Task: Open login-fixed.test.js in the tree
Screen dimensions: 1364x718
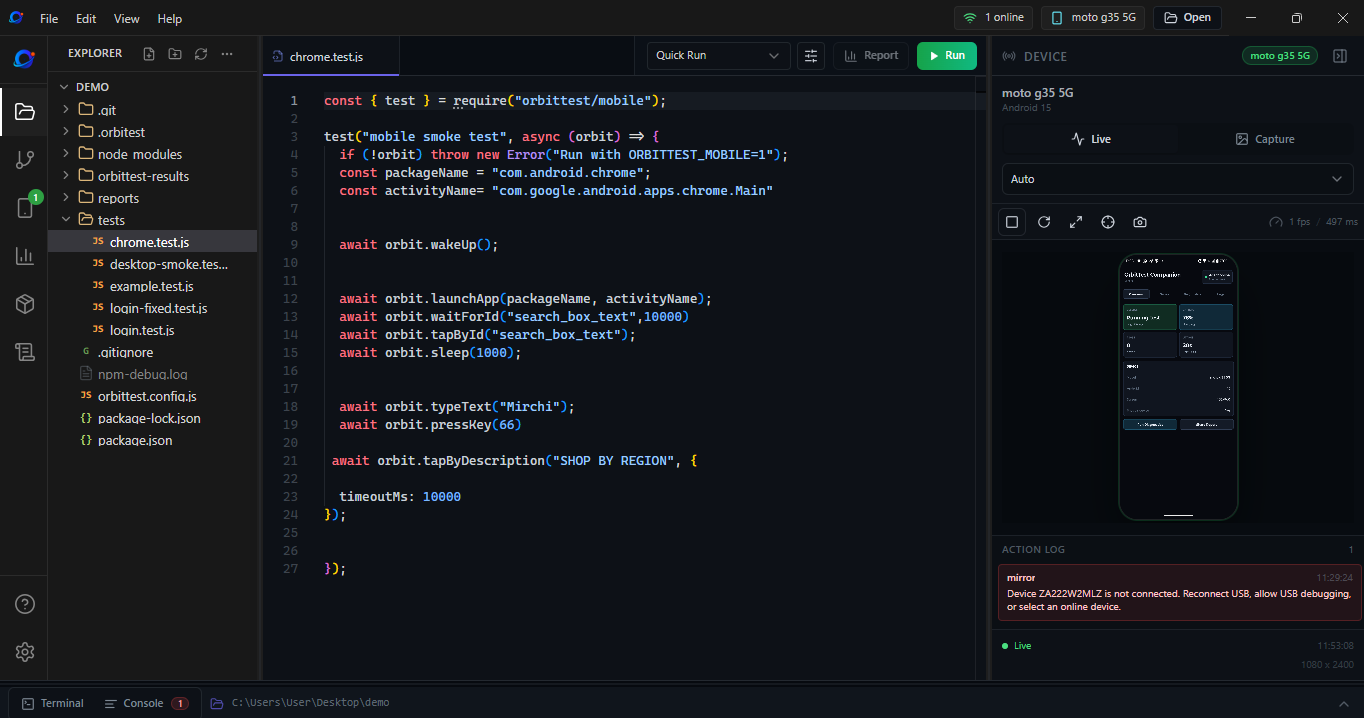Action: click(152, 308)
